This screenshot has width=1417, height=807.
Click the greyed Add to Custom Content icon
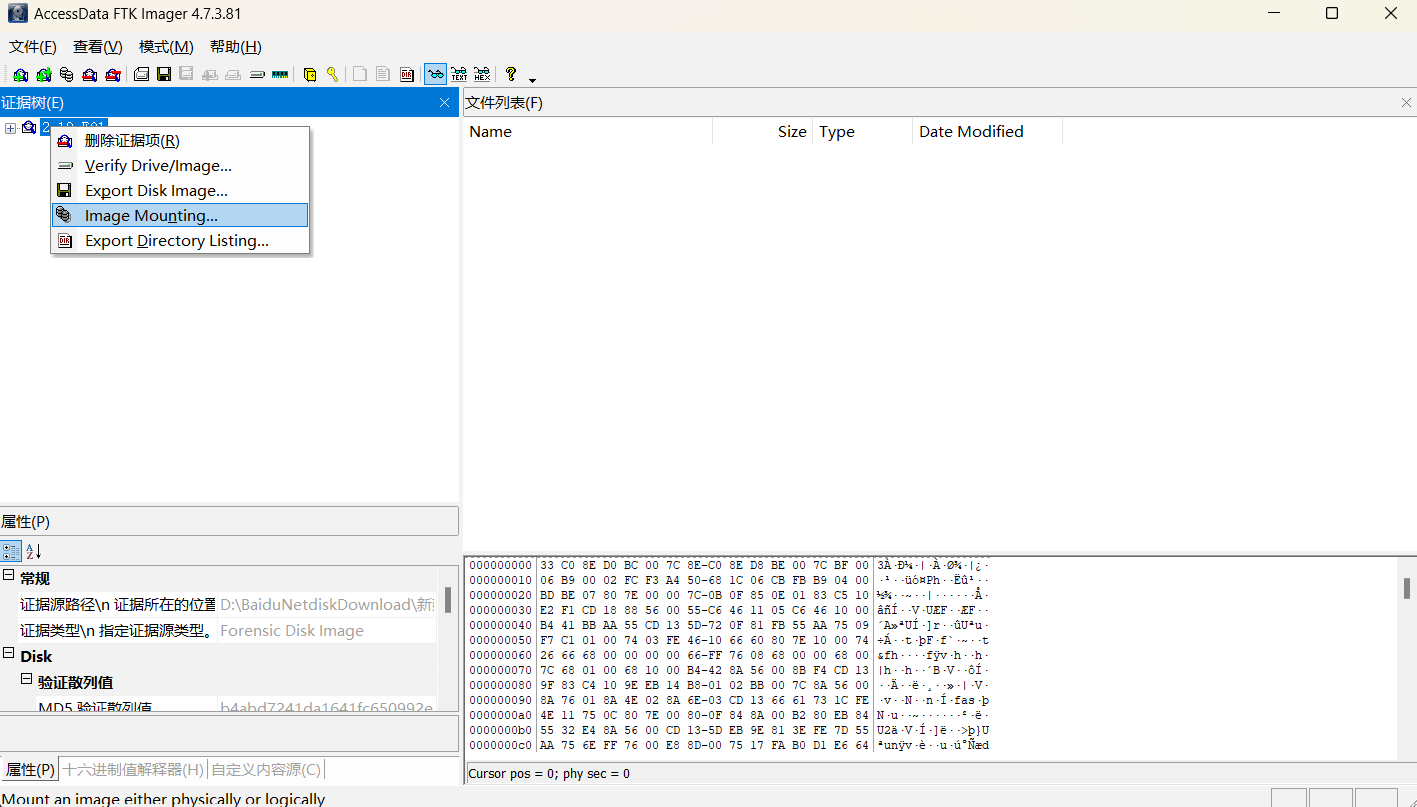210,74
